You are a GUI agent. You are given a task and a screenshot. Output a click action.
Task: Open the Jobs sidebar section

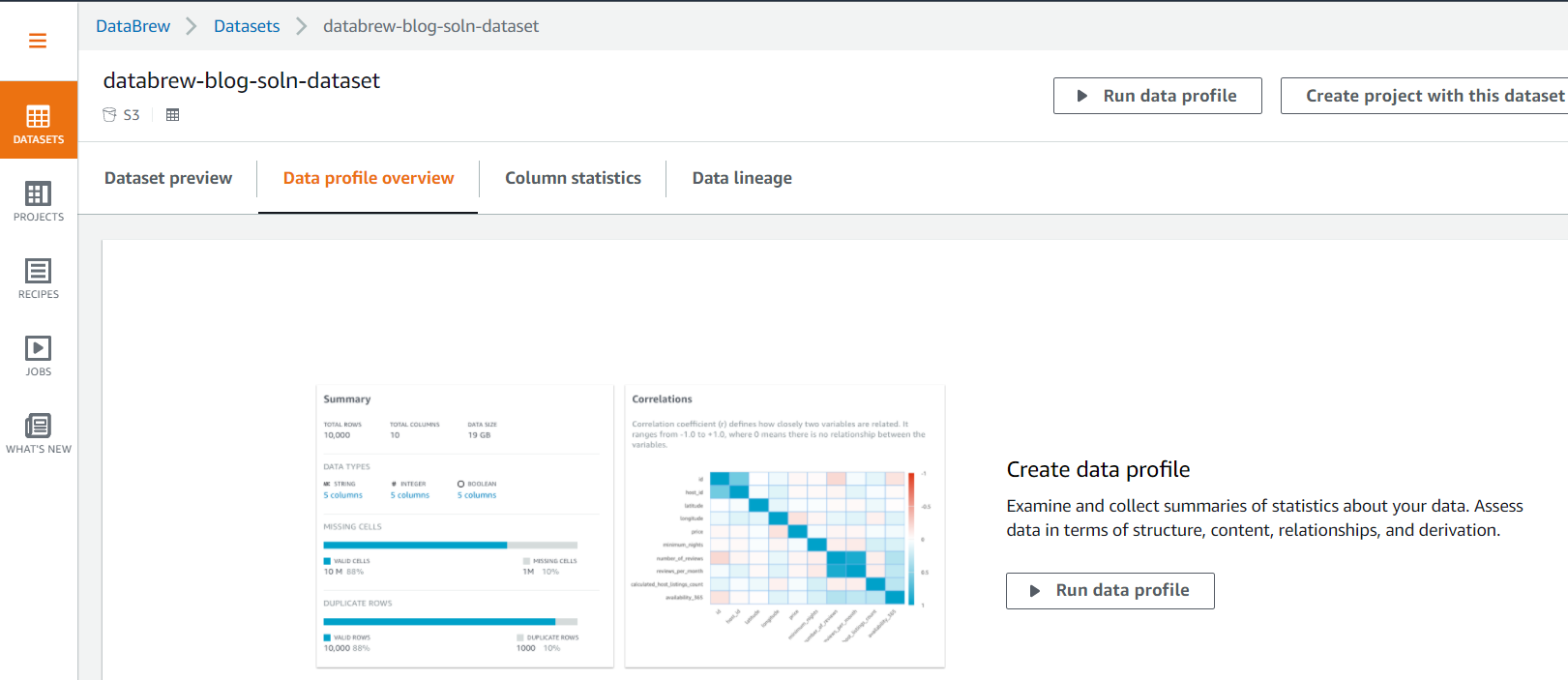(39, 356)
